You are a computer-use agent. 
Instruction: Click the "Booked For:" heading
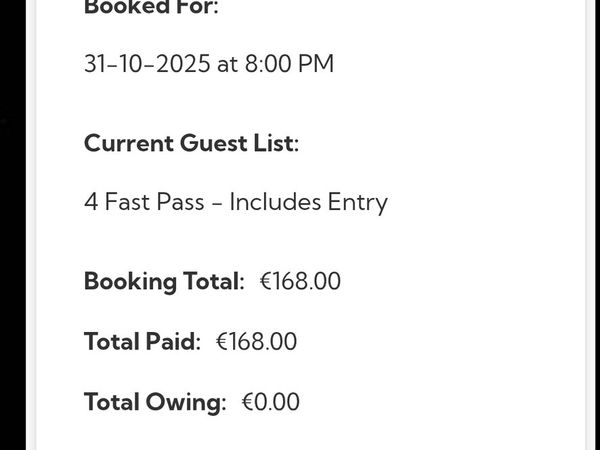coord(151,8)
